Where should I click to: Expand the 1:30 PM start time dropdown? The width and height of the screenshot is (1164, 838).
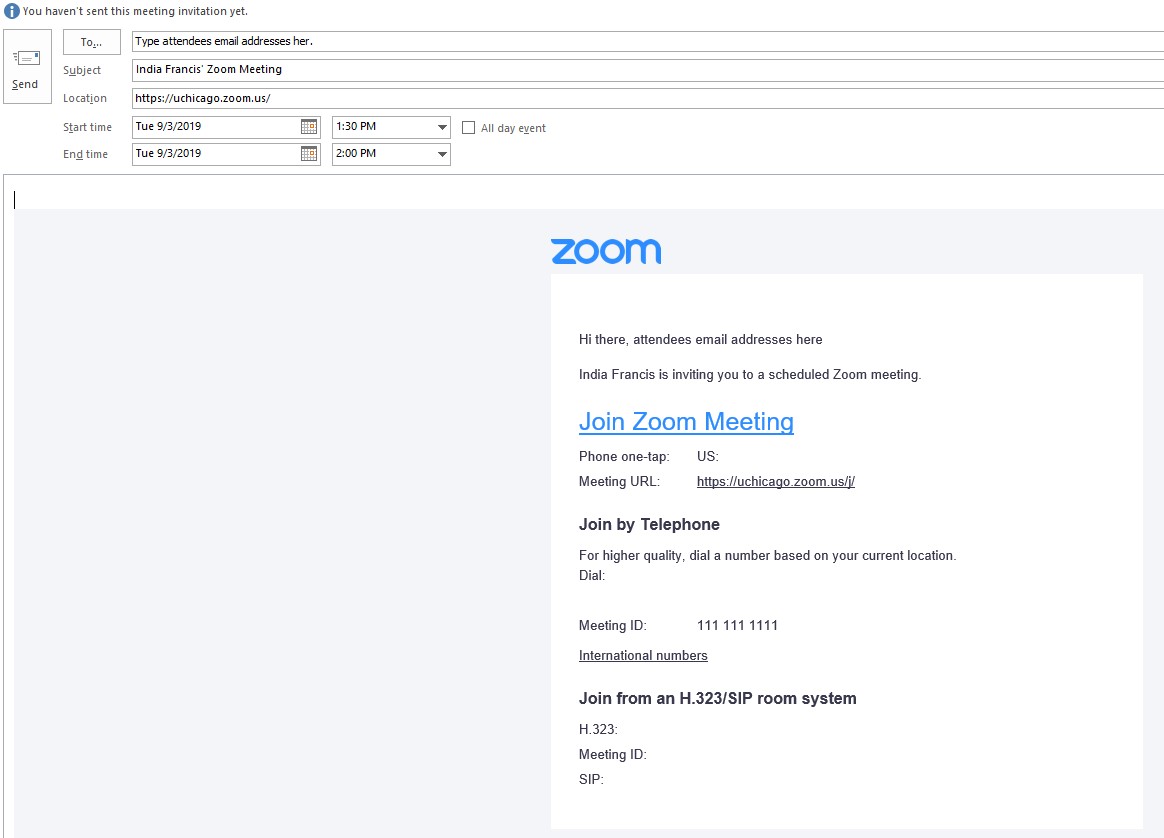pyautogui.click(x=442, y=127)
